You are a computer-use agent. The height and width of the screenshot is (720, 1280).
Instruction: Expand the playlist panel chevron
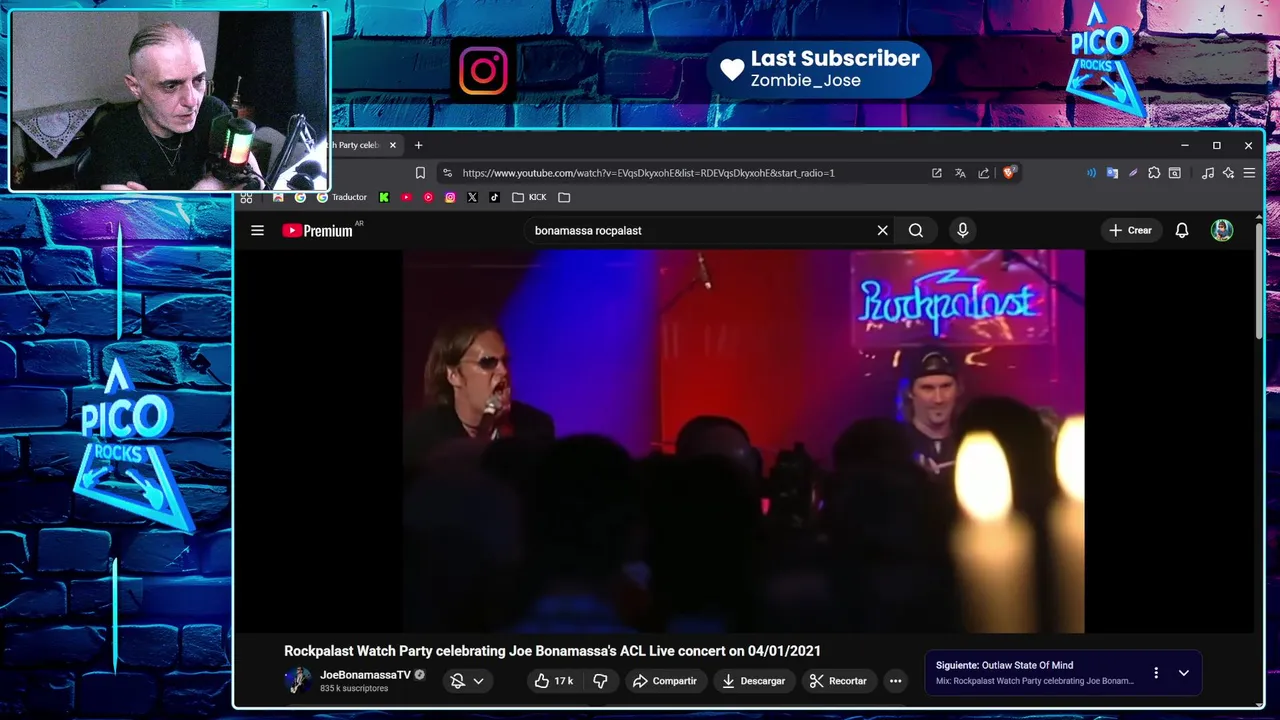[1183, 673]
